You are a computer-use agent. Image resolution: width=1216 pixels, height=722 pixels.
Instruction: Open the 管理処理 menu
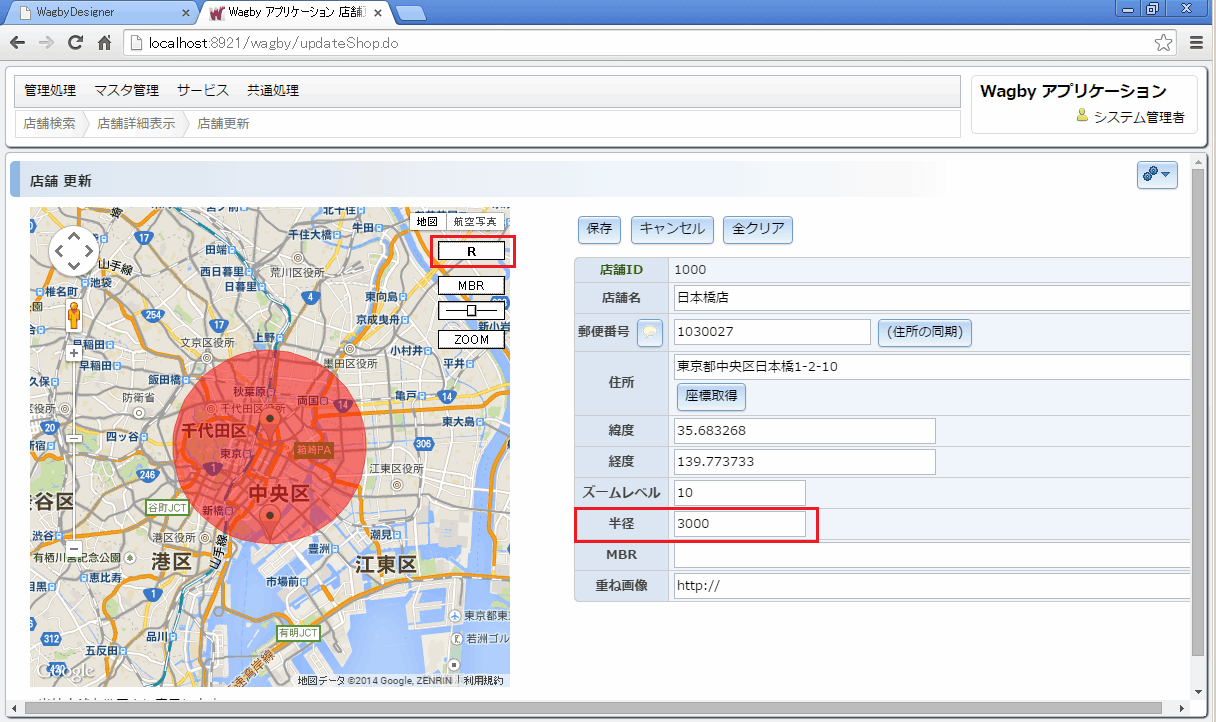pyautogui.click(x=50, y=90)
